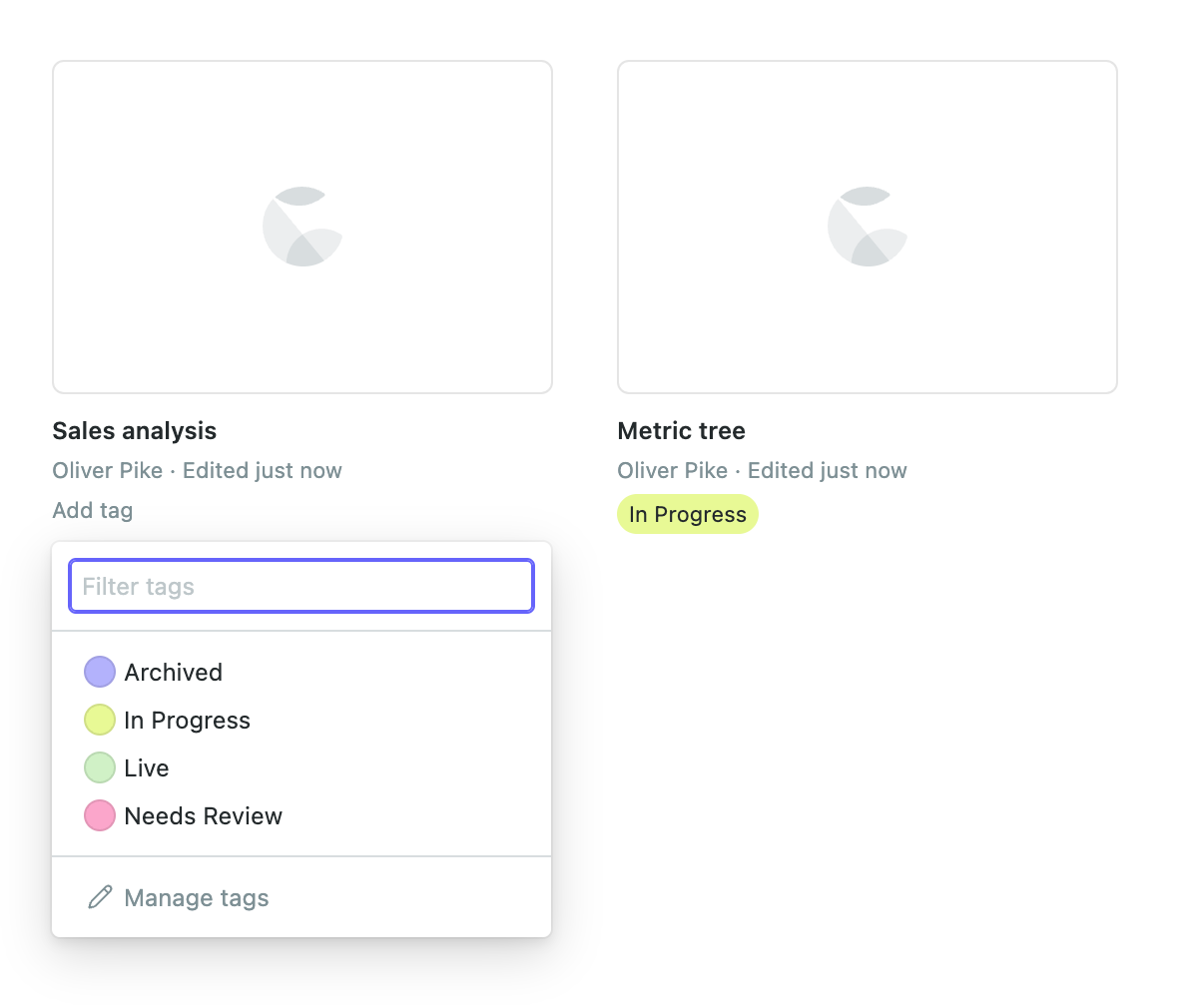Pick the Live tag from the dropdown
The image size is (1180, 1008).
147,767
